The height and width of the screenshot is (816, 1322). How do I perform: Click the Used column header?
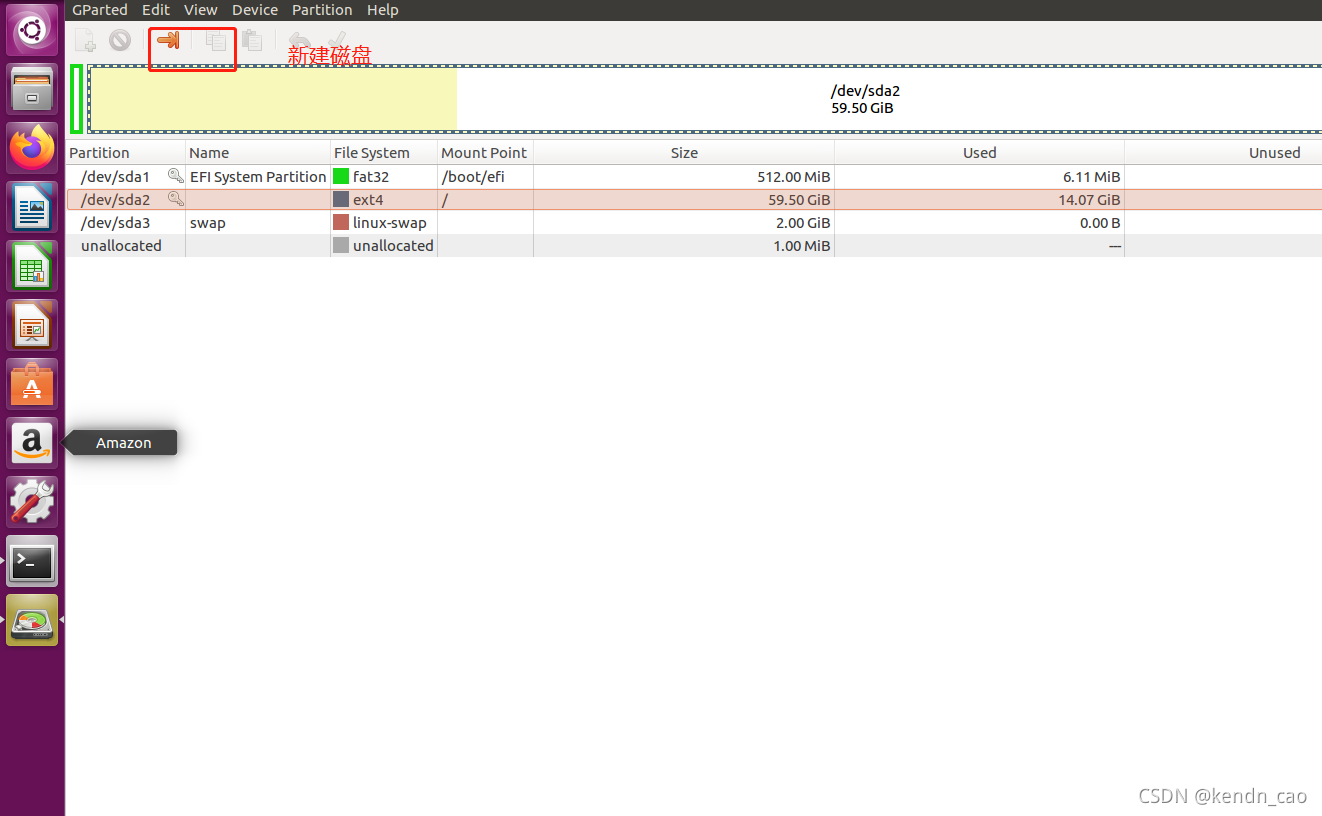click(979, 153)
